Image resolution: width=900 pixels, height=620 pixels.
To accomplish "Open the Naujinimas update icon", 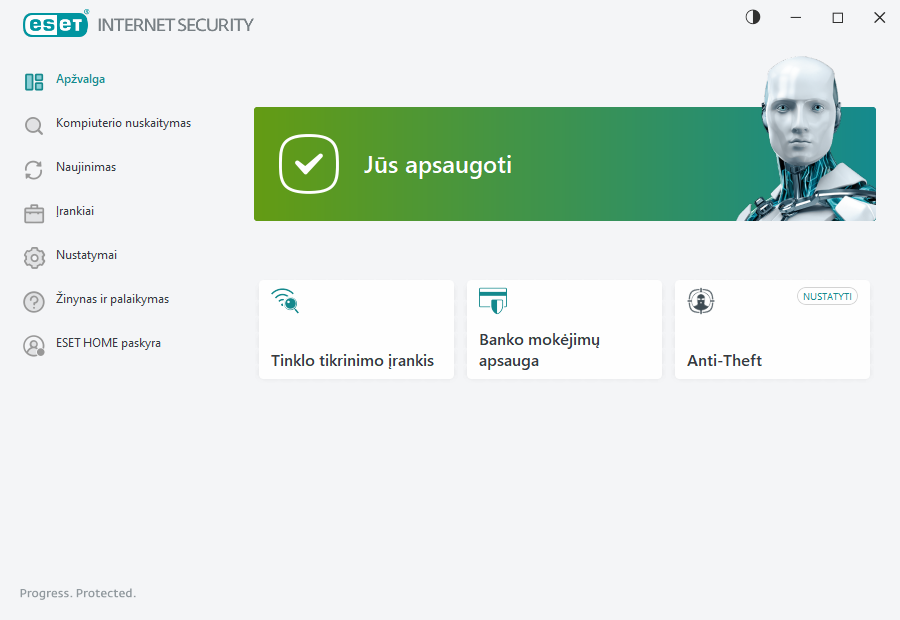I will [34, 168].
